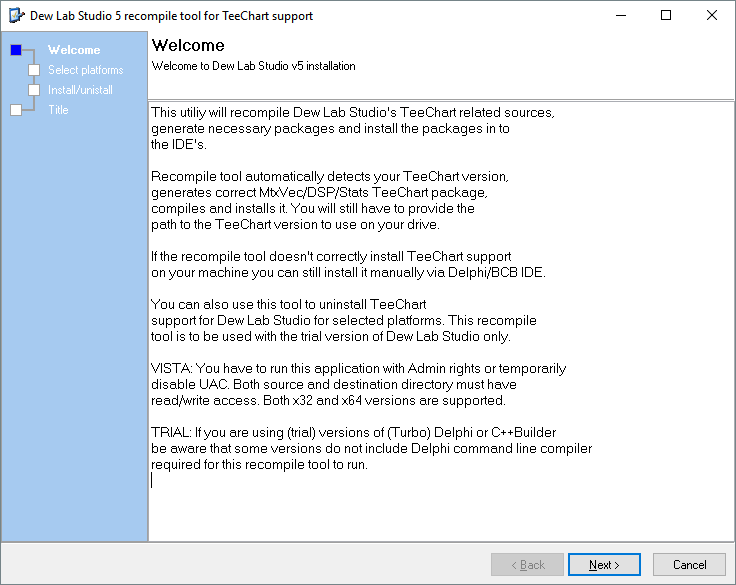Click 'Welcome to Dew Lab Studio v5 installation' text
This screenshot has width=736, height=585.
click(253, 66)
